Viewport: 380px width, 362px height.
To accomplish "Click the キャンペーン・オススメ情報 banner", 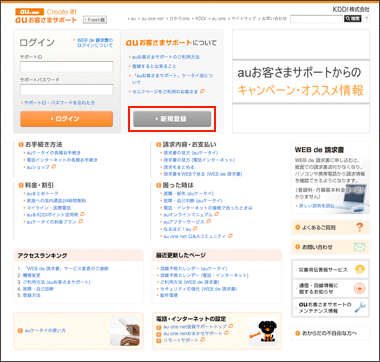I will click(301, 82).
